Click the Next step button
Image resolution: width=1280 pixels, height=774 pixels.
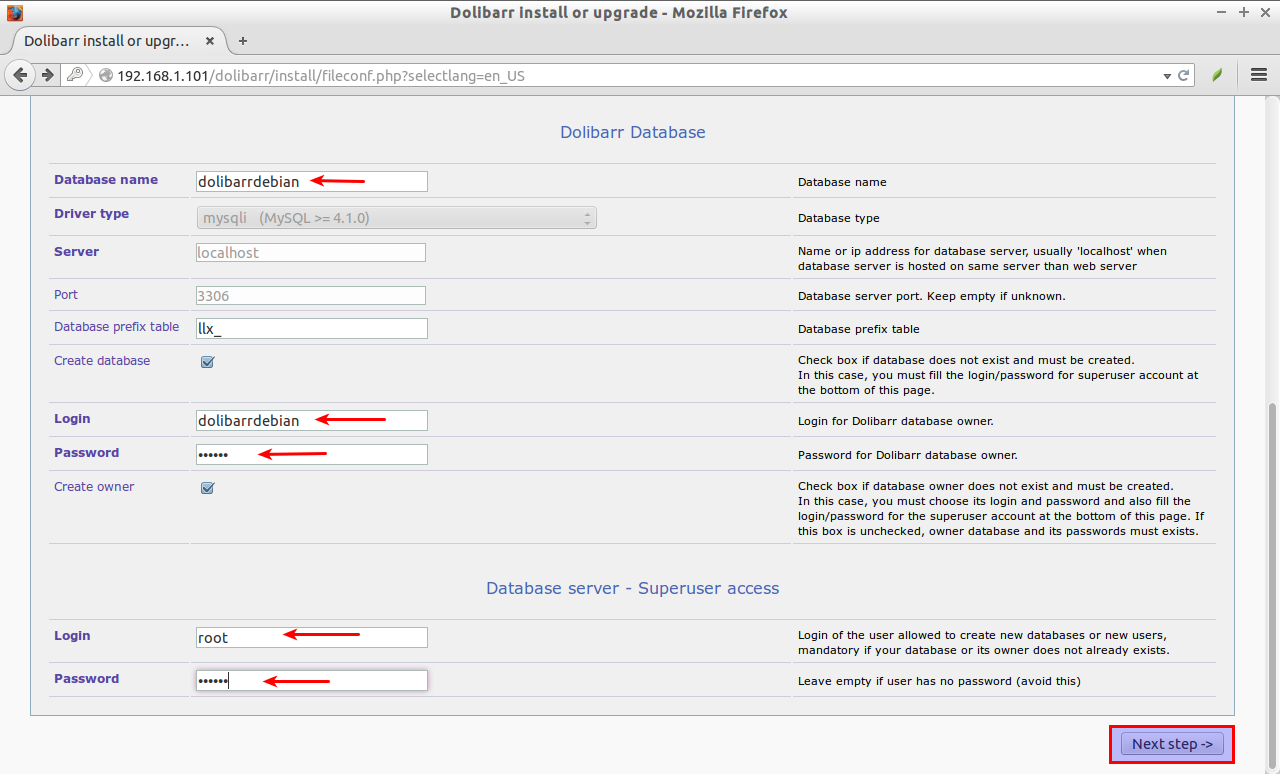coord(1172,744)
